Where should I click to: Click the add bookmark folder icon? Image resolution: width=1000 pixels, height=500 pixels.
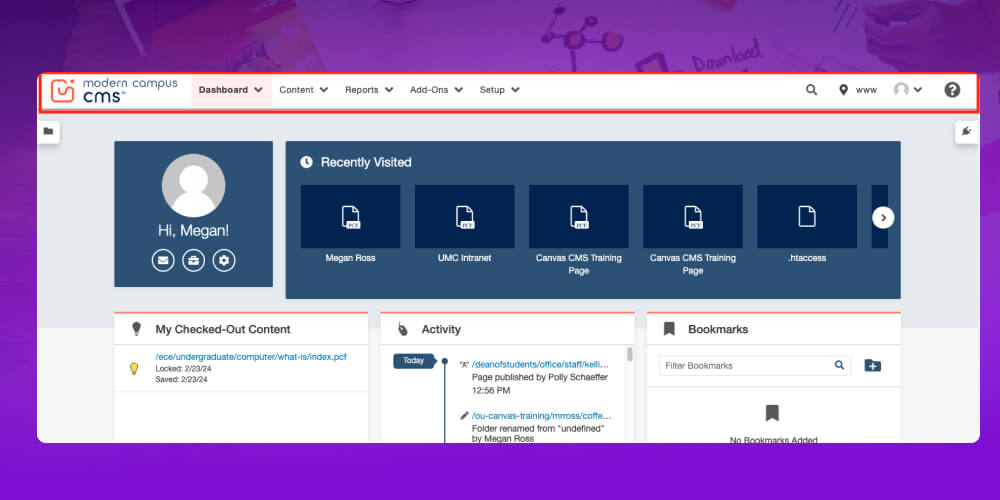click(x=872, y=366)
